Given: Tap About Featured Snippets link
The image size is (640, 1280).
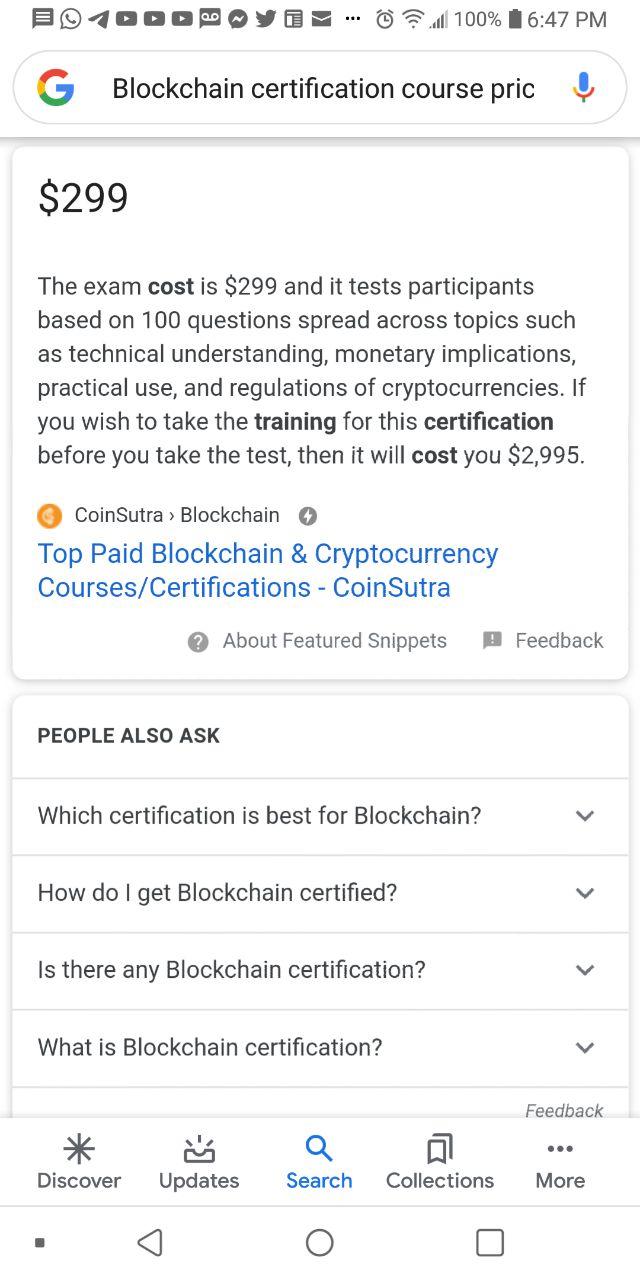Looking at the screenshot, I should click(334, 641).
